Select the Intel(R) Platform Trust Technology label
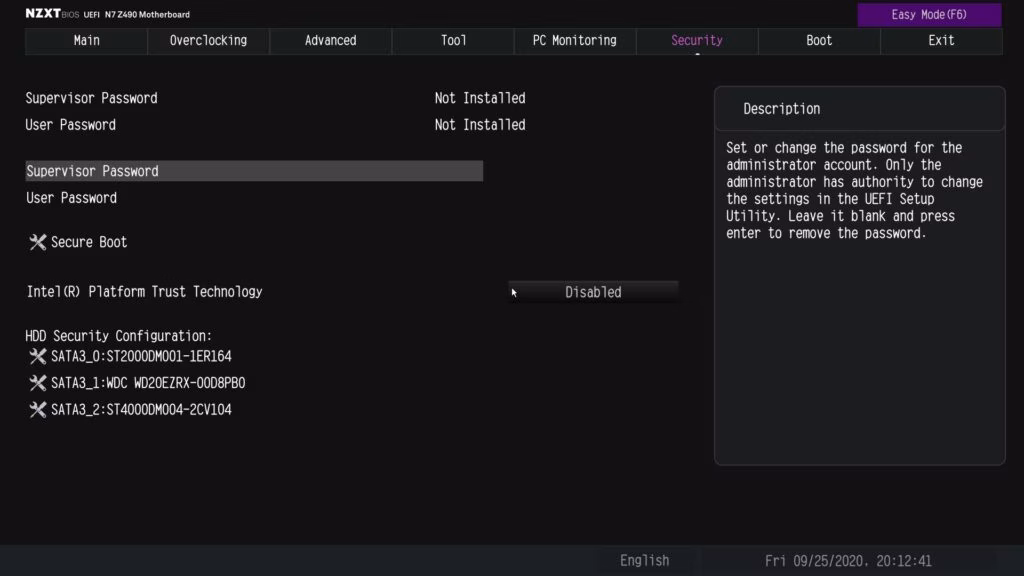This screenshot has height=576, width=1024. click(144, 292)
